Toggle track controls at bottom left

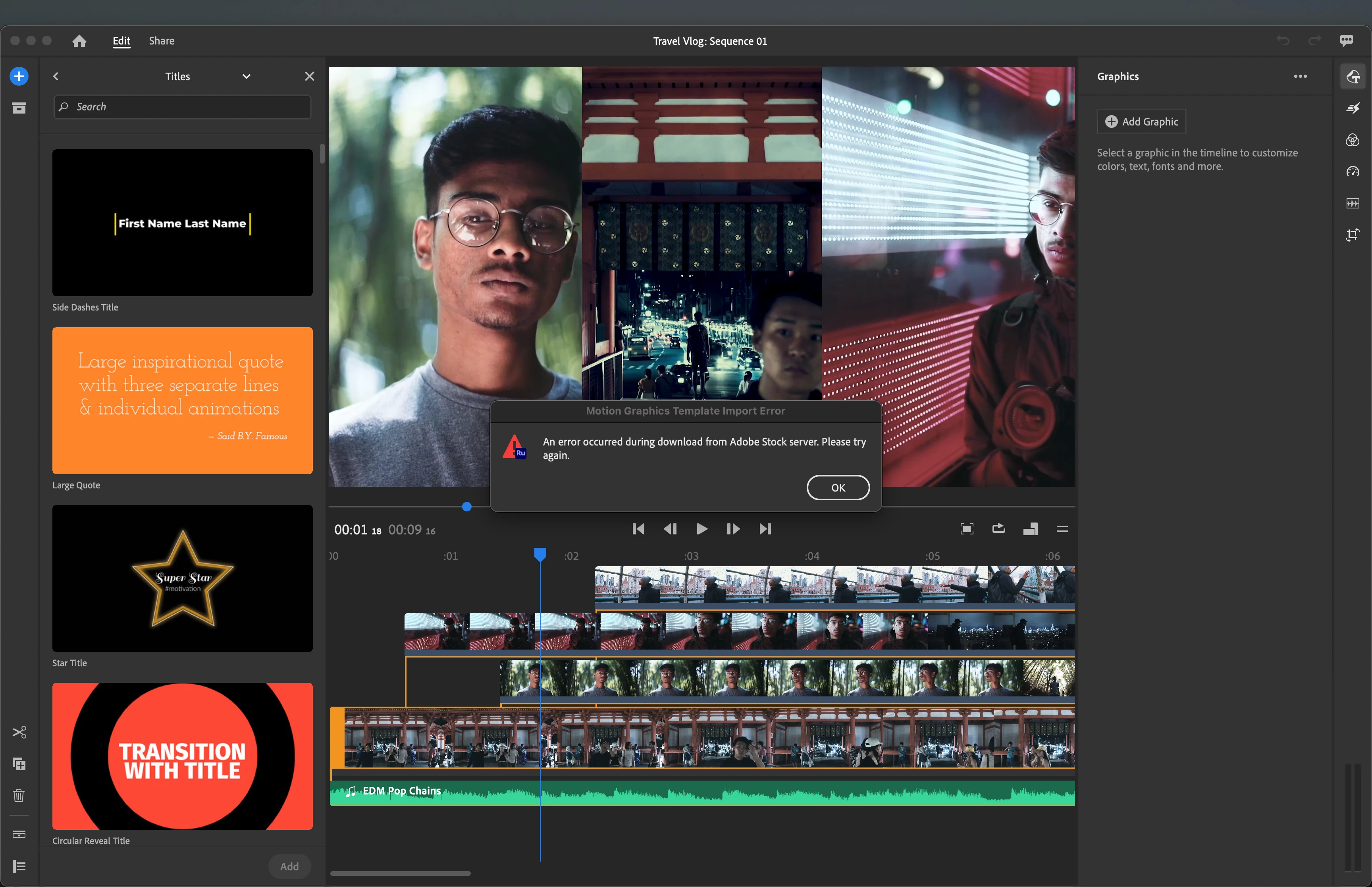tap(19, 866)
